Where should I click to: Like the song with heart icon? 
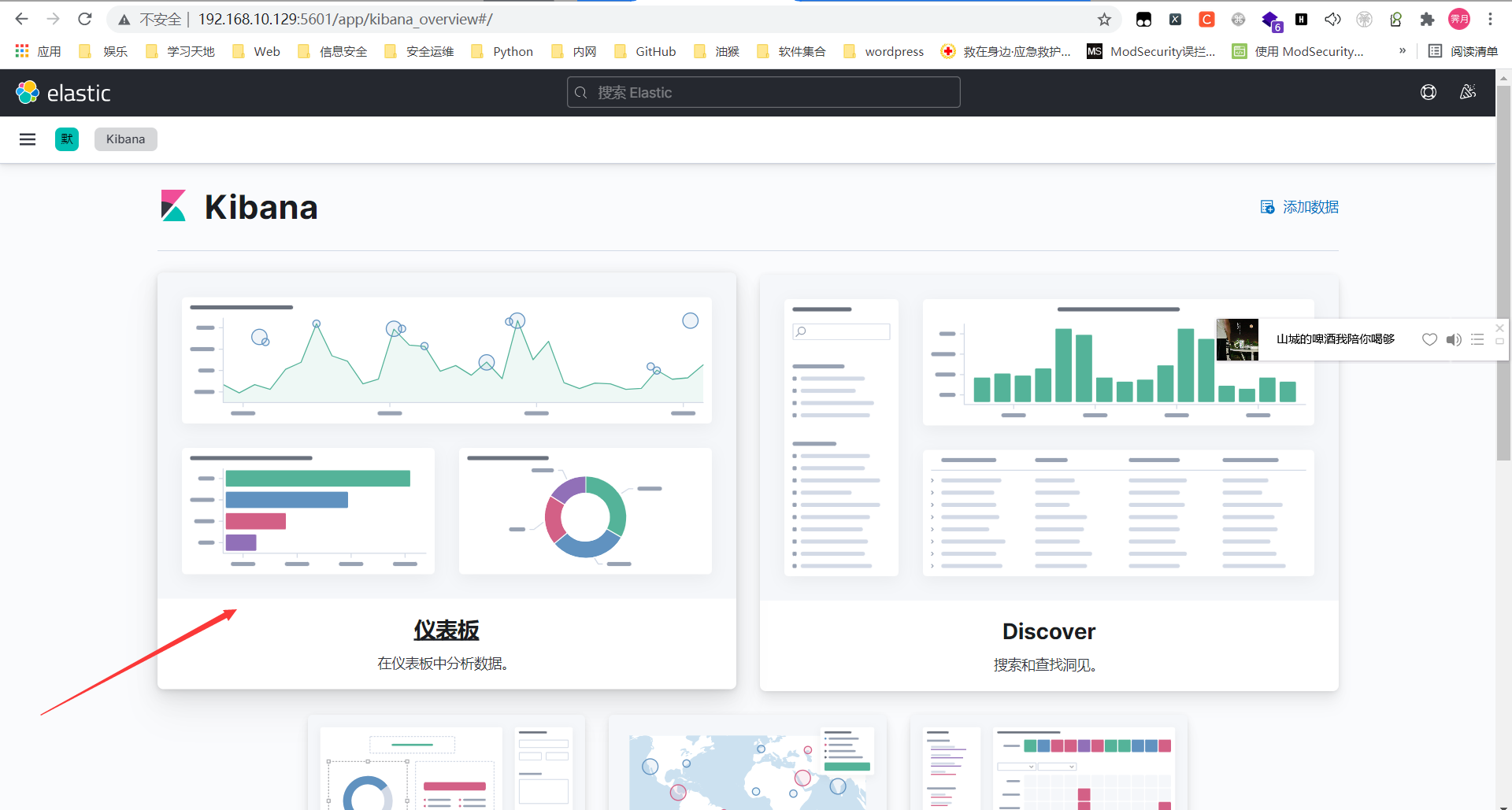[1429, 339]
